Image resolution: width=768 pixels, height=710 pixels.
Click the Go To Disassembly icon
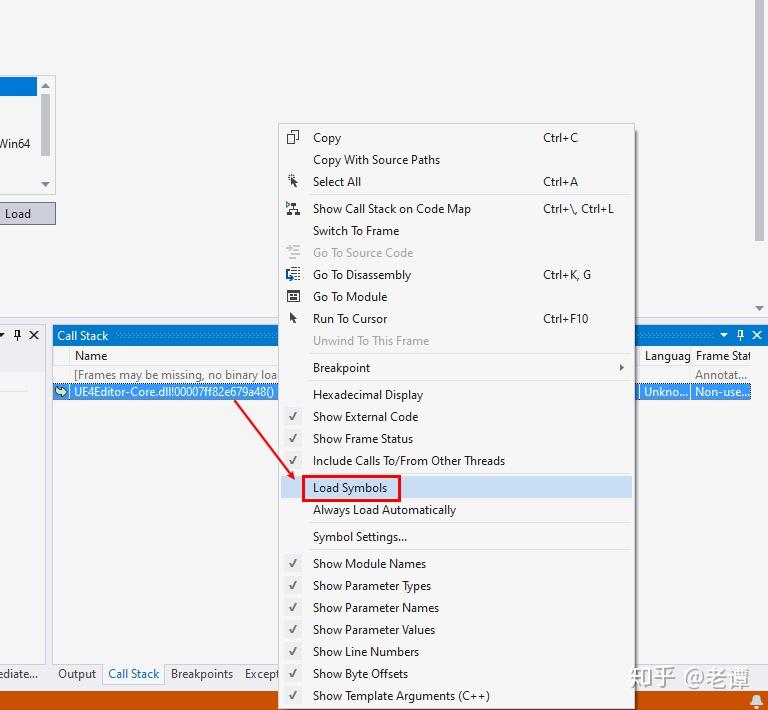coord(293,275)
